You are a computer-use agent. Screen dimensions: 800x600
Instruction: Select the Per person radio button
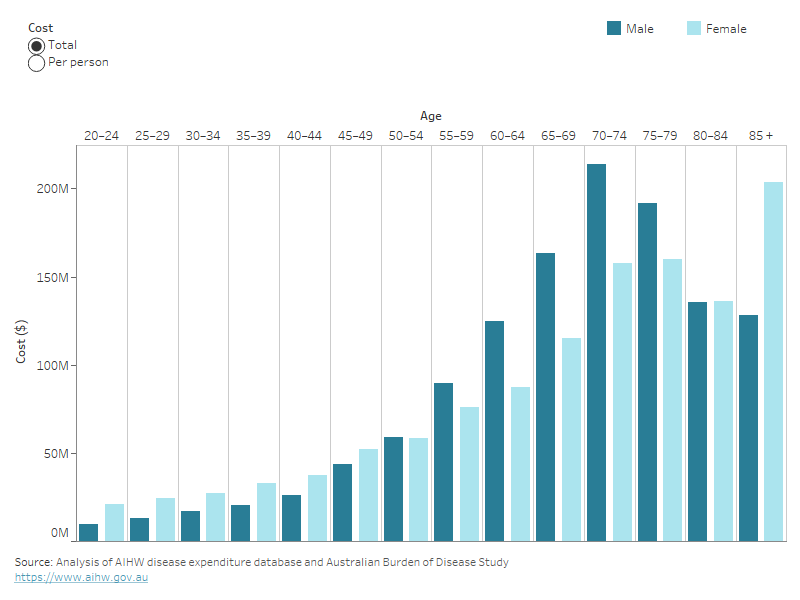(36, 61)
